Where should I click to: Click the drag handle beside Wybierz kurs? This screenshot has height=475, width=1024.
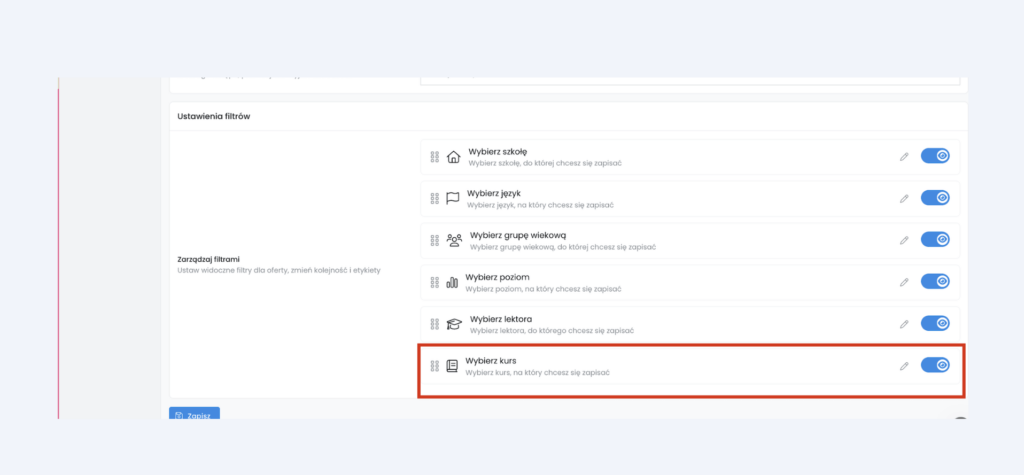435,366
